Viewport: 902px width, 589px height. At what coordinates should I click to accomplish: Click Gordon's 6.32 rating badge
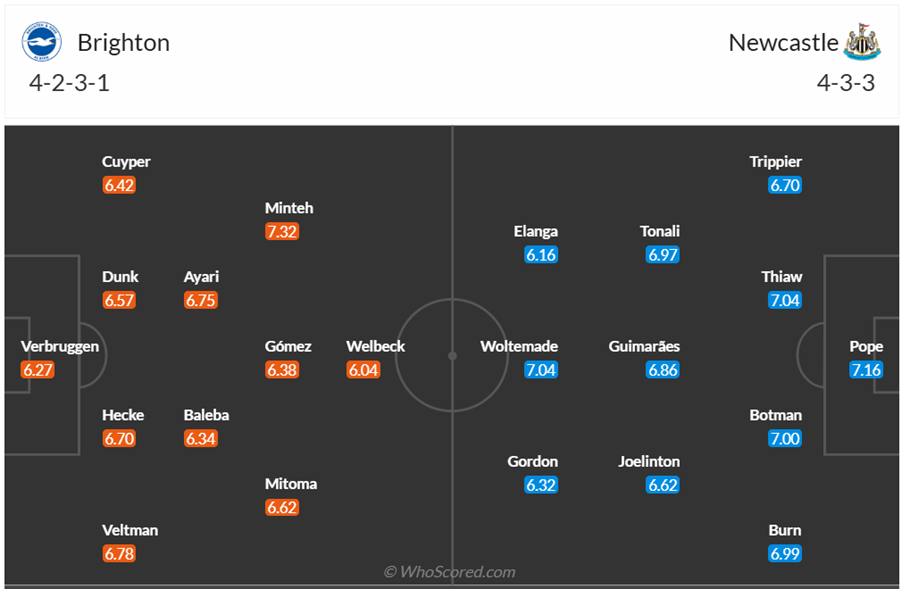[x=541, y=485]
